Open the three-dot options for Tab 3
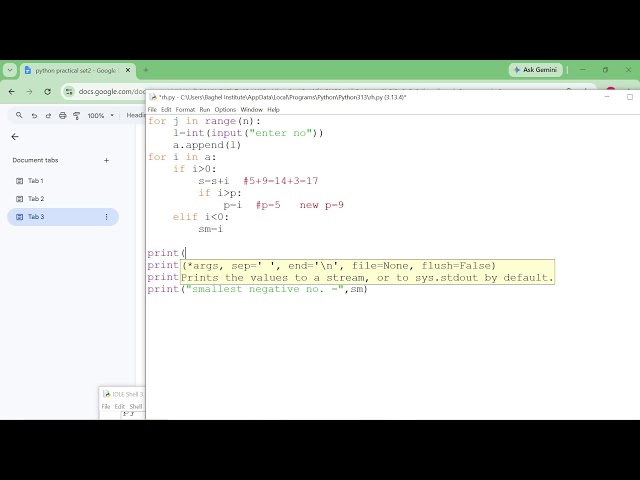Image resolution: width=640 pixels, height=480 pixels. coord(107,217)
